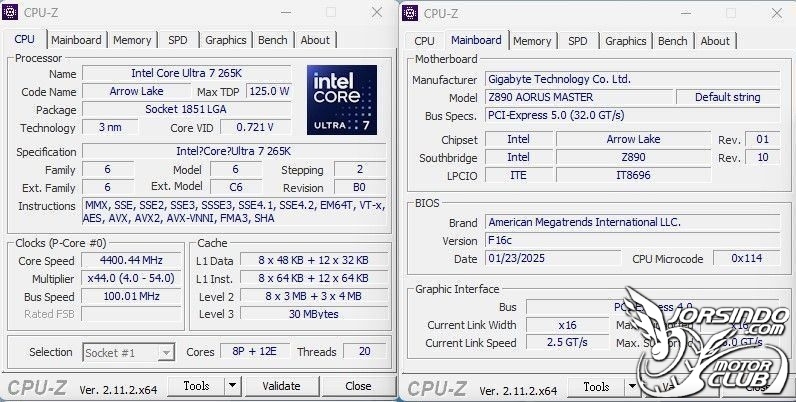Click the BIOS Brand value American Megatrends
This screenshot has height=402, width=796.
click(x=633, y=222)
